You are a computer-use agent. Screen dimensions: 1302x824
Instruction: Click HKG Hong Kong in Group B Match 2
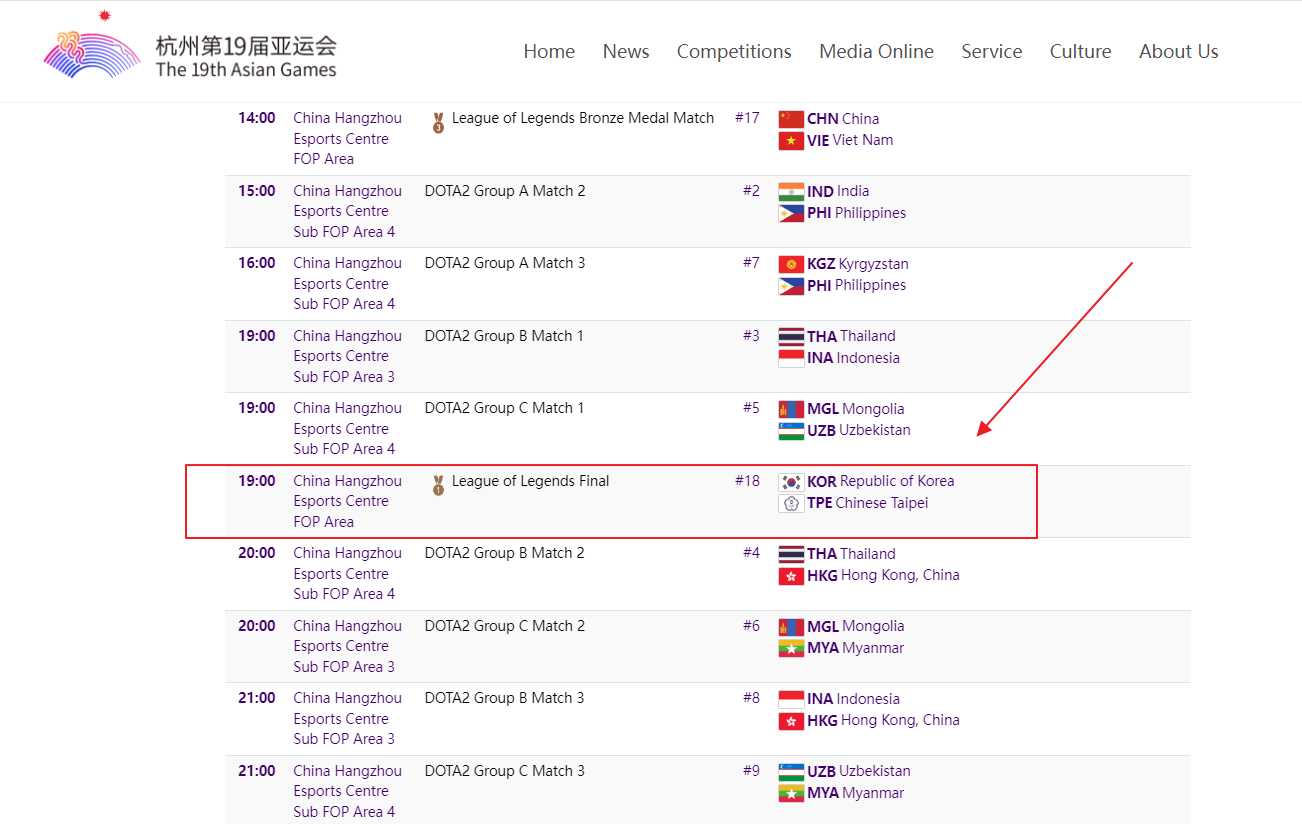point(883,575)
